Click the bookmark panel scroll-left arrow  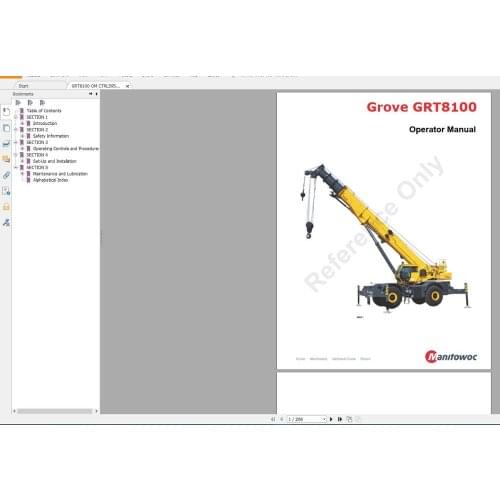point(14,411)
